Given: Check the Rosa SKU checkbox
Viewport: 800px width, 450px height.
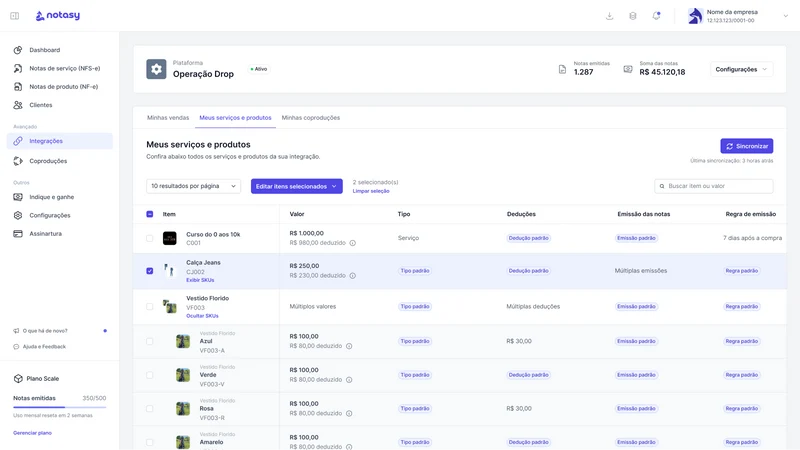Looking at the screenshot, I should [x=149, y=409].
